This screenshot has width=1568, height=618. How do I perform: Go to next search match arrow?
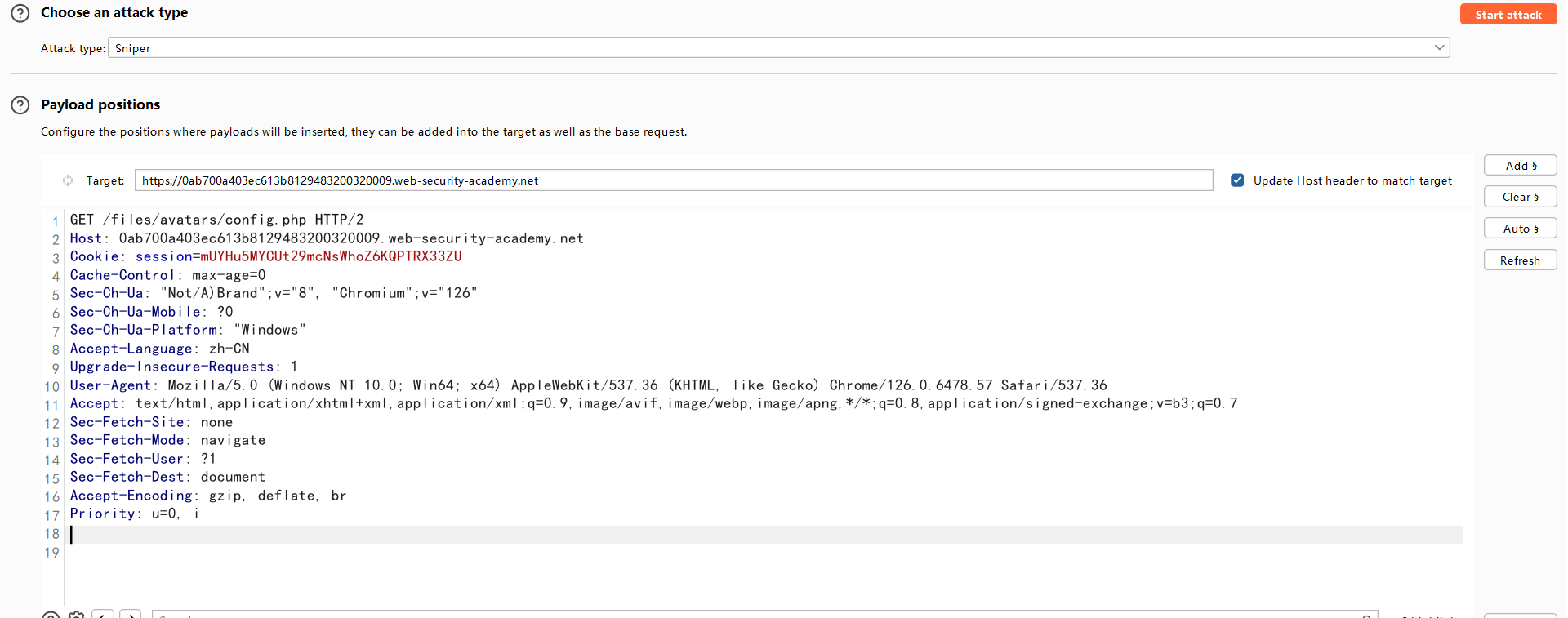(131, 615)
